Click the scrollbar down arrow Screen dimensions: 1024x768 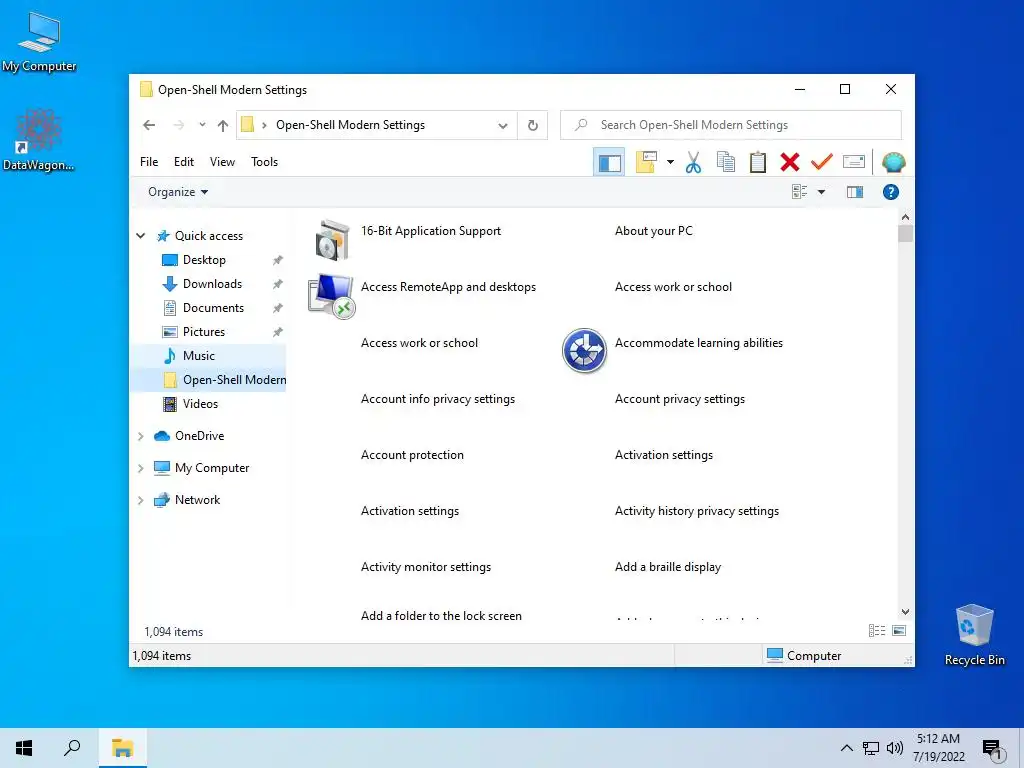905,612
